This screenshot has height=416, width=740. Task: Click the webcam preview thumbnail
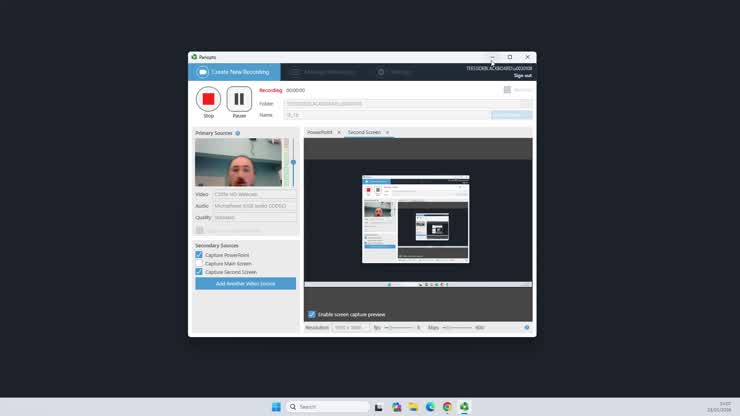click(x=238, y=162)
